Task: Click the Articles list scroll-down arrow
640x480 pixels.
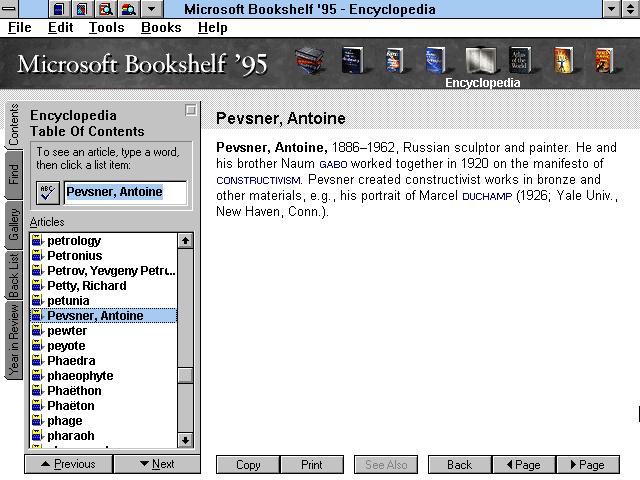Action: tap(185, 440)
